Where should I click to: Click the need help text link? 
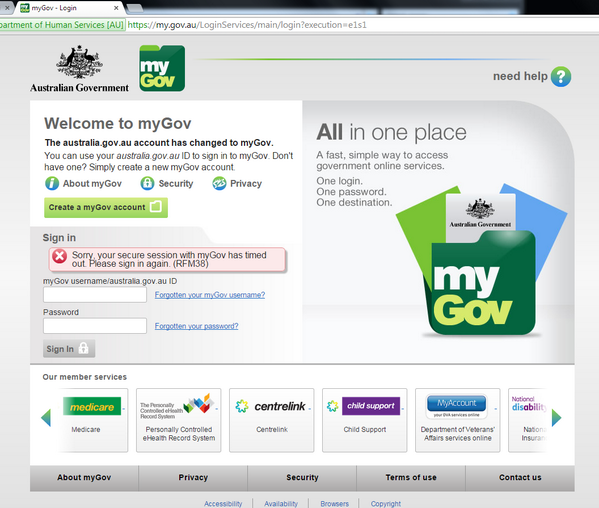click(520, 76)
